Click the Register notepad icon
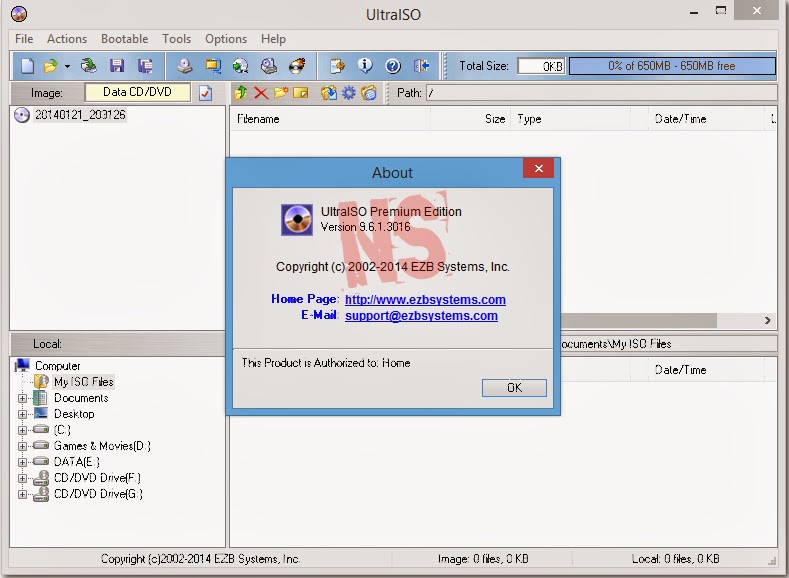This screenshot has width=789, height=578. point(337,66)
